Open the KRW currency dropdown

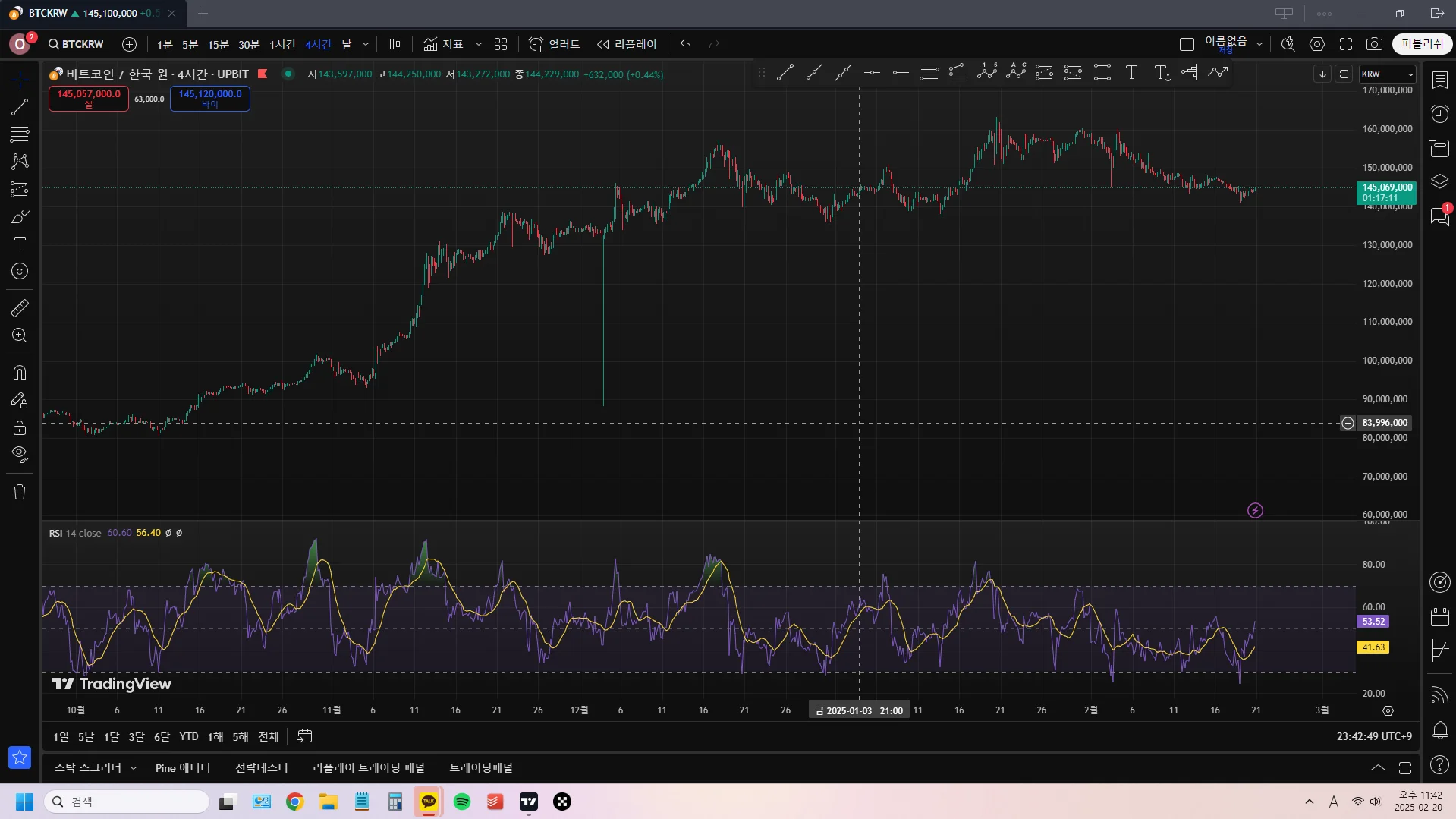1387,74
